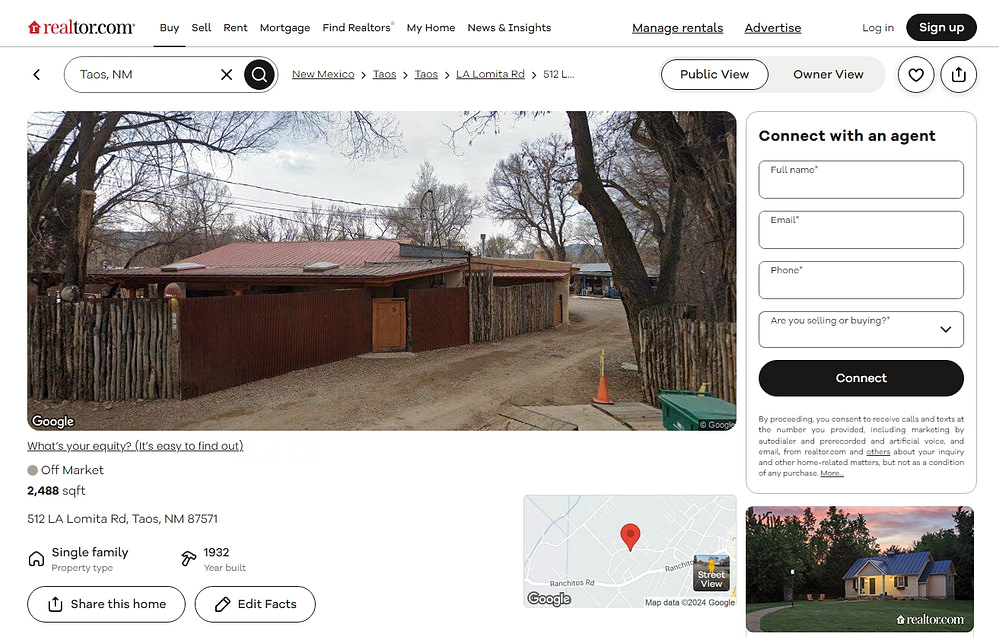Save home with the heart icon
Screen dimensions: 999x637
(916, 75)
